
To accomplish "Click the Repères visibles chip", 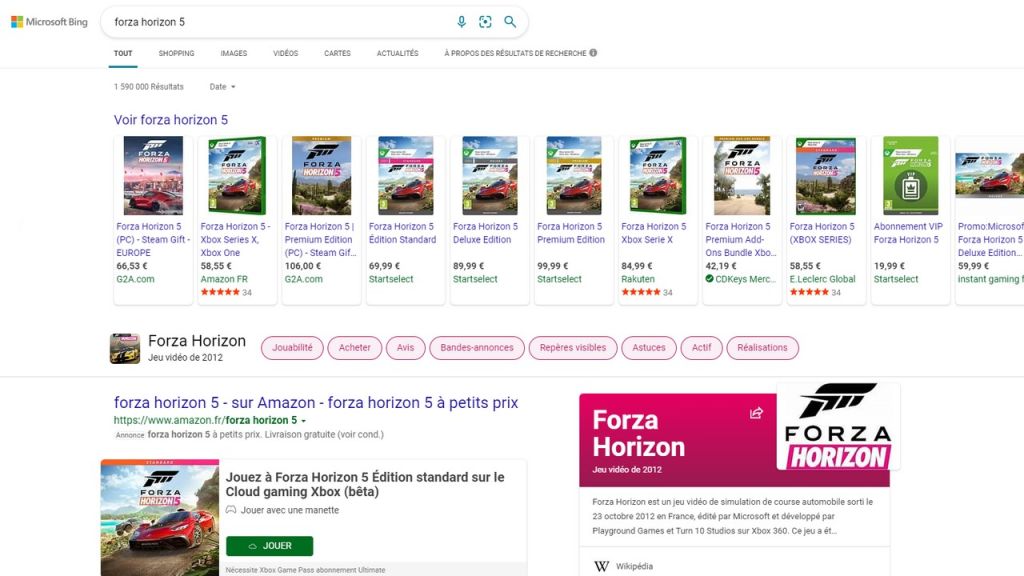I will pos(573,347).
